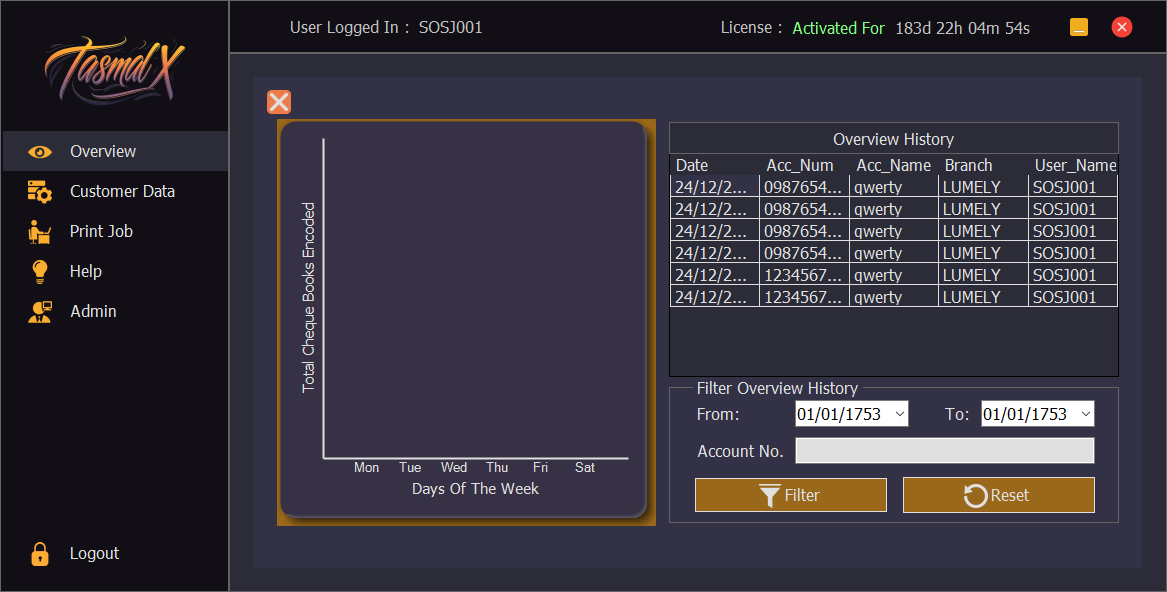The width and height of the screenshot is (1167, 592).
Task: Click the Overview eye icon in sidebar
Action: click(40, 152)
